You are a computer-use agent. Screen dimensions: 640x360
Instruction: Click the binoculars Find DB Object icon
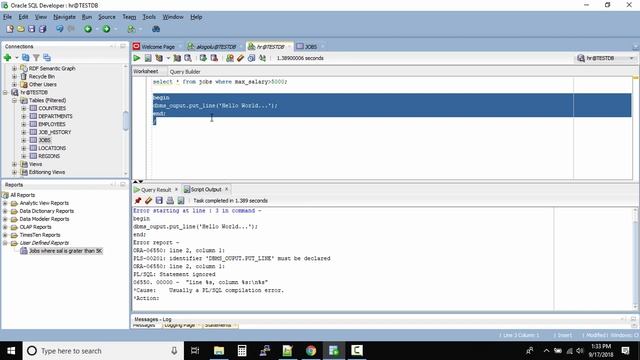(x=156, y=29)
